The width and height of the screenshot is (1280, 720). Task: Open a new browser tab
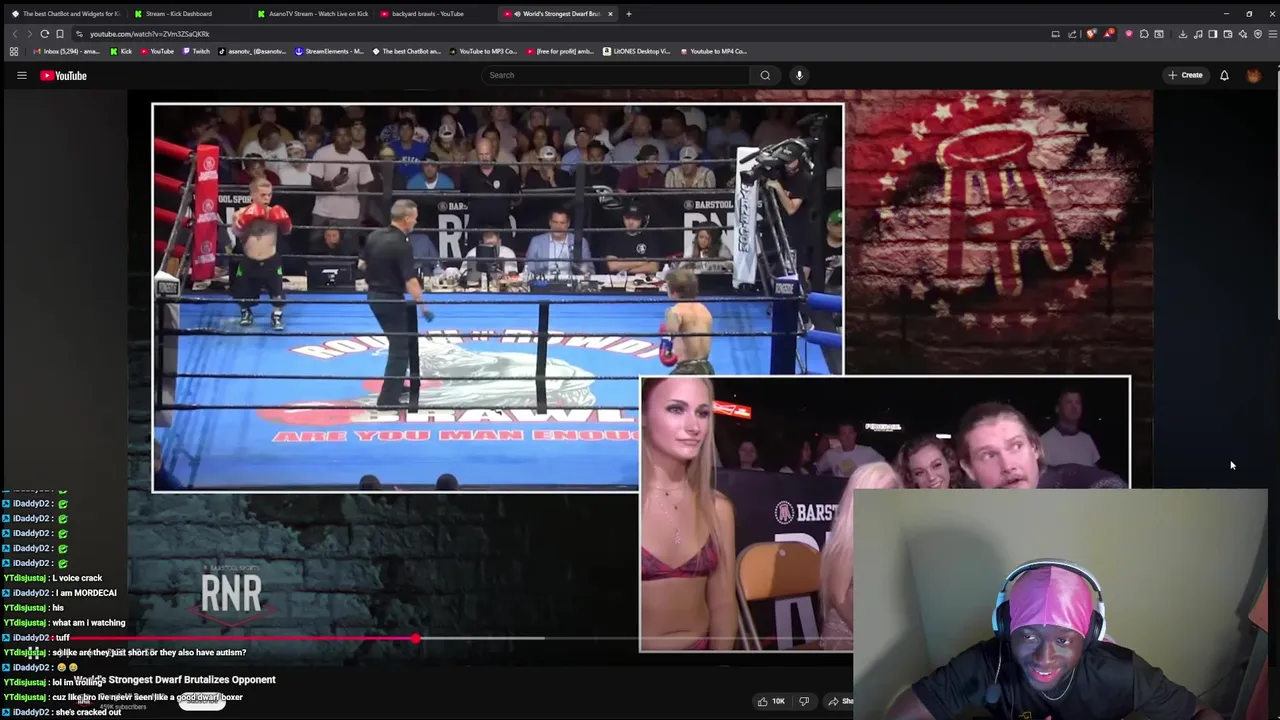[628, 14]
